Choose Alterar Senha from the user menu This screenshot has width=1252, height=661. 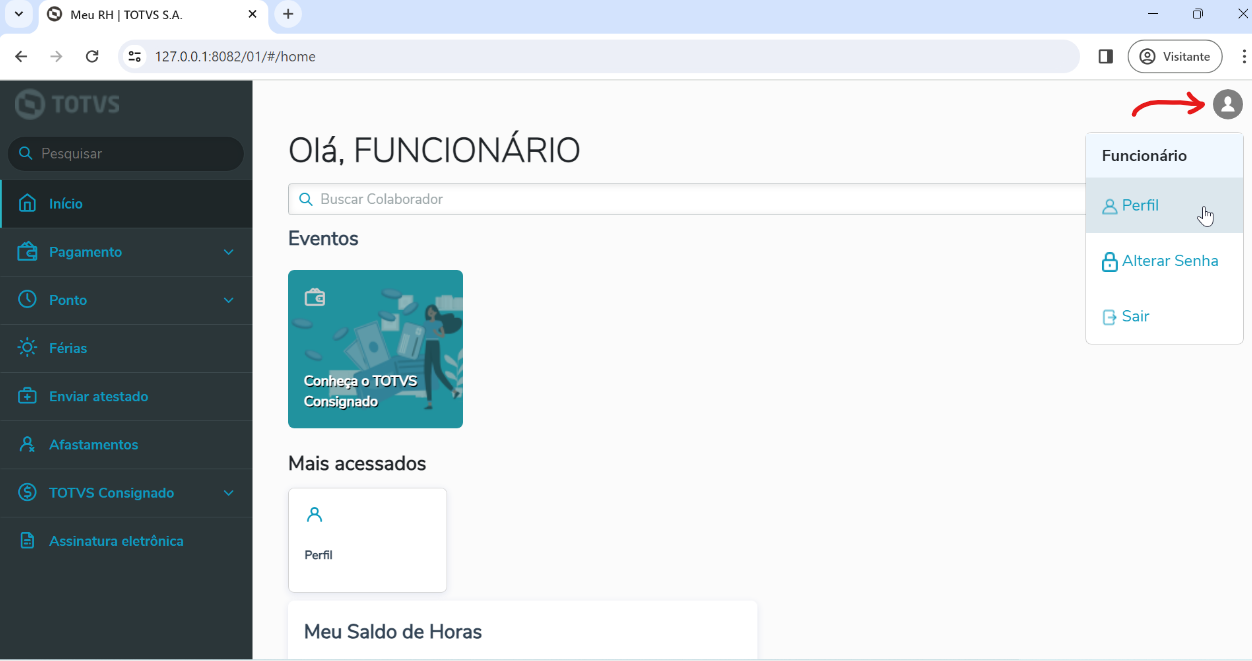point(1169,261)
